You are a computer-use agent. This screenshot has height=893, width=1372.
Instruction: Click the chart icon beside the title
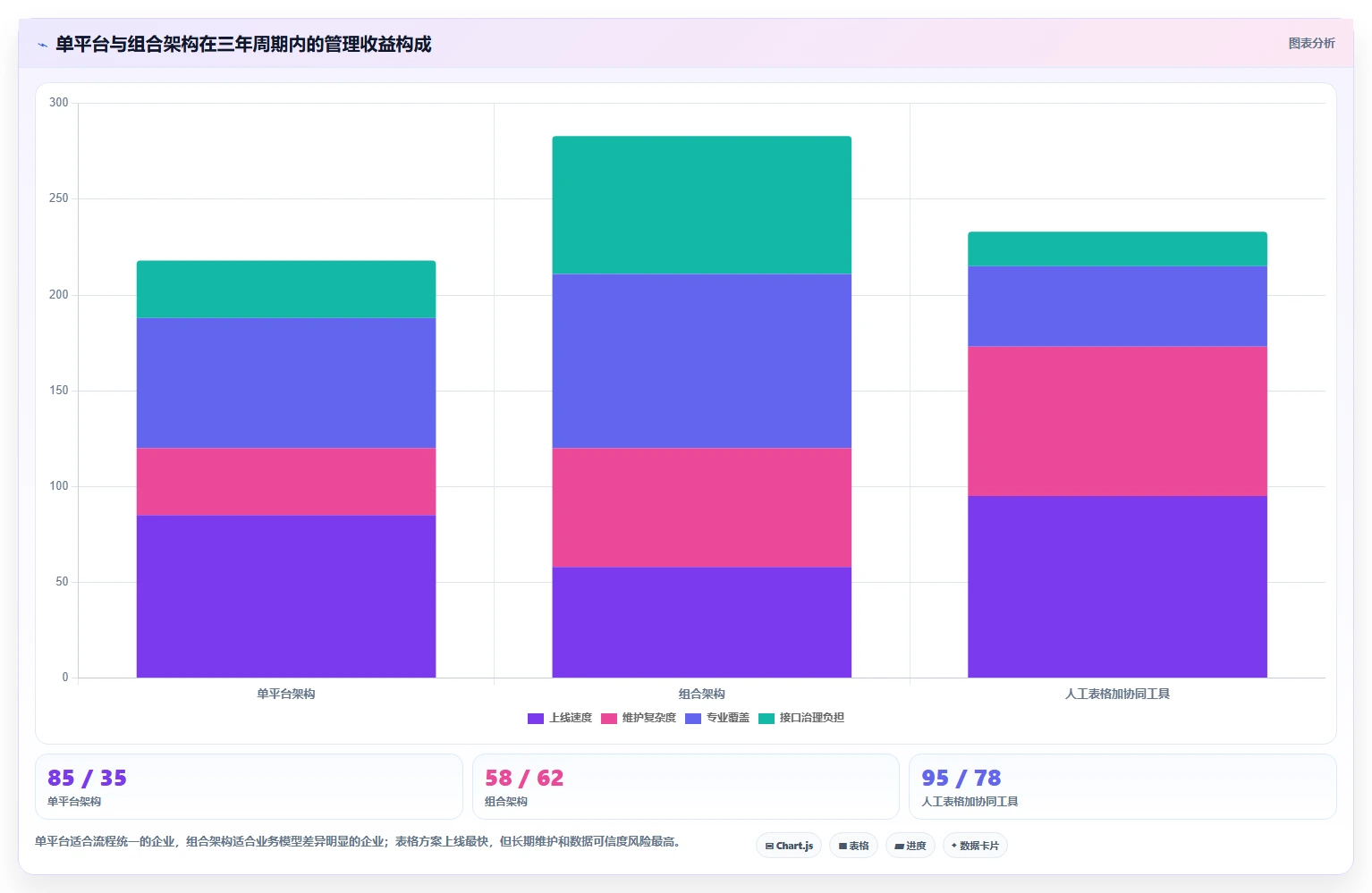42,45
